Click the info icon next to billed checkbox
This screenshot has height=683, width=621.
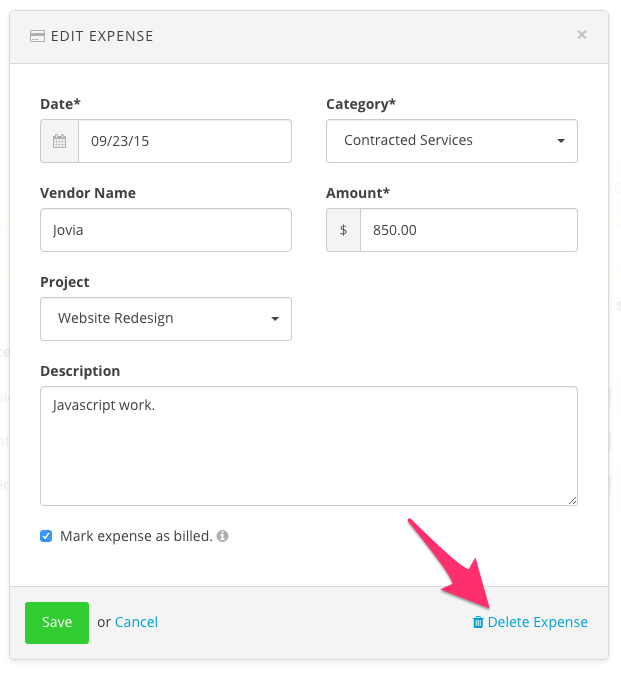223,536
